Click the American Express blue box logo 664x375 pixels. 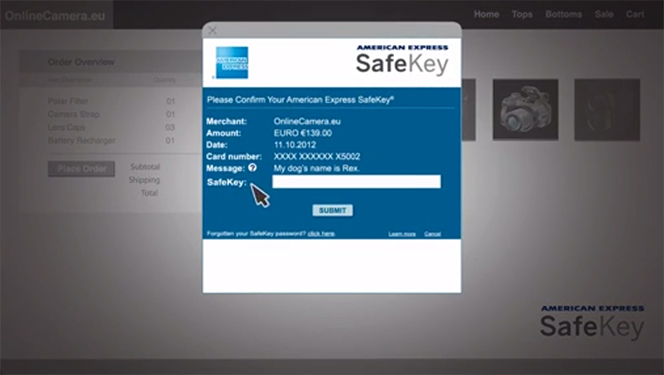[x=232, y=63]
